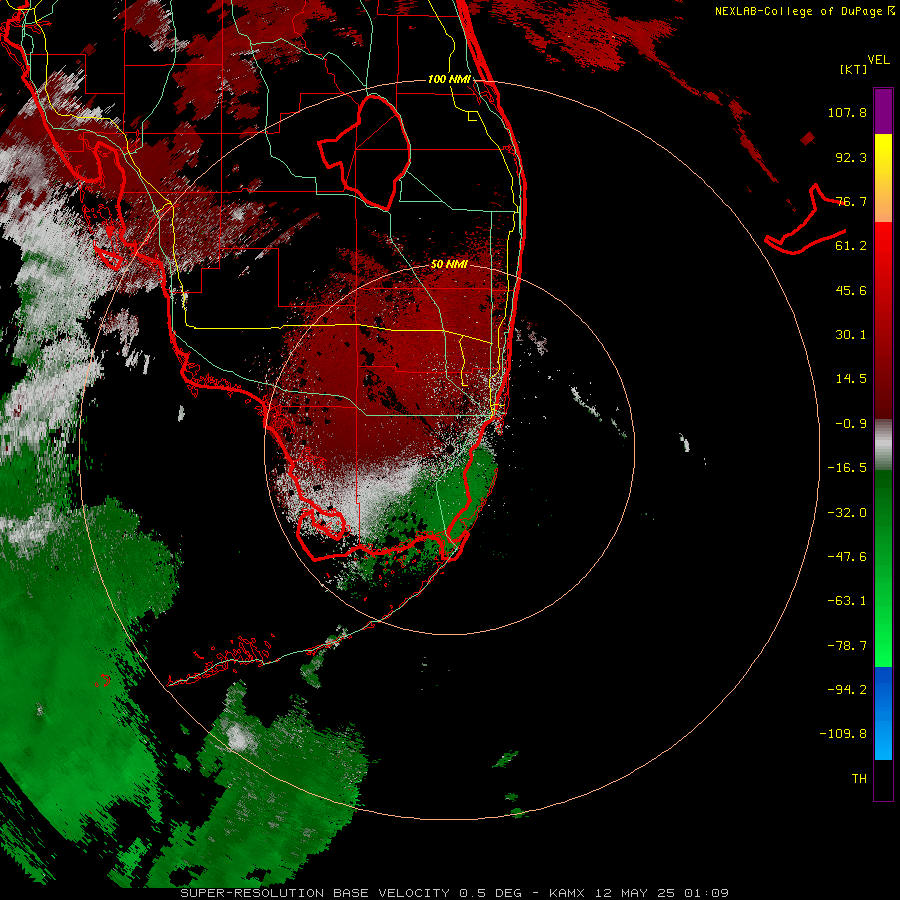Click the 100 NMI range ring label

click(449, 79)
